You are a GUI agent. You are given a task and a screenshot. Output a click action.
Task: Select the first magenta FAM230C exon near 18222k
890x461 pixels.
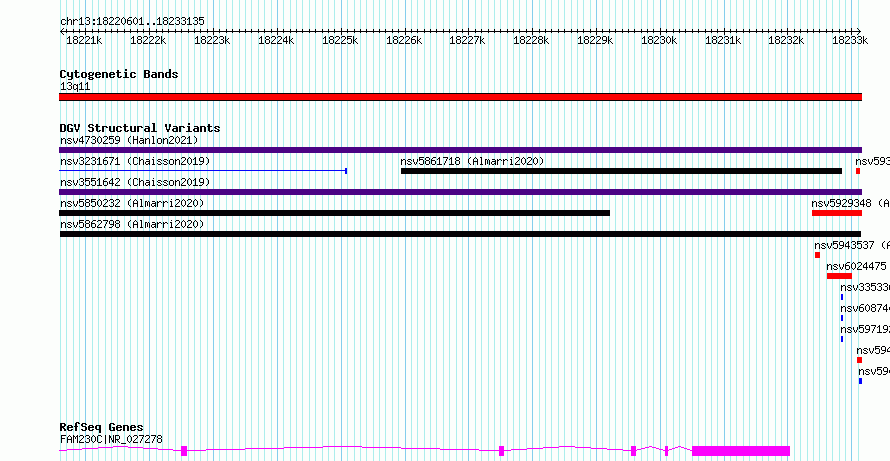[184, 451]
